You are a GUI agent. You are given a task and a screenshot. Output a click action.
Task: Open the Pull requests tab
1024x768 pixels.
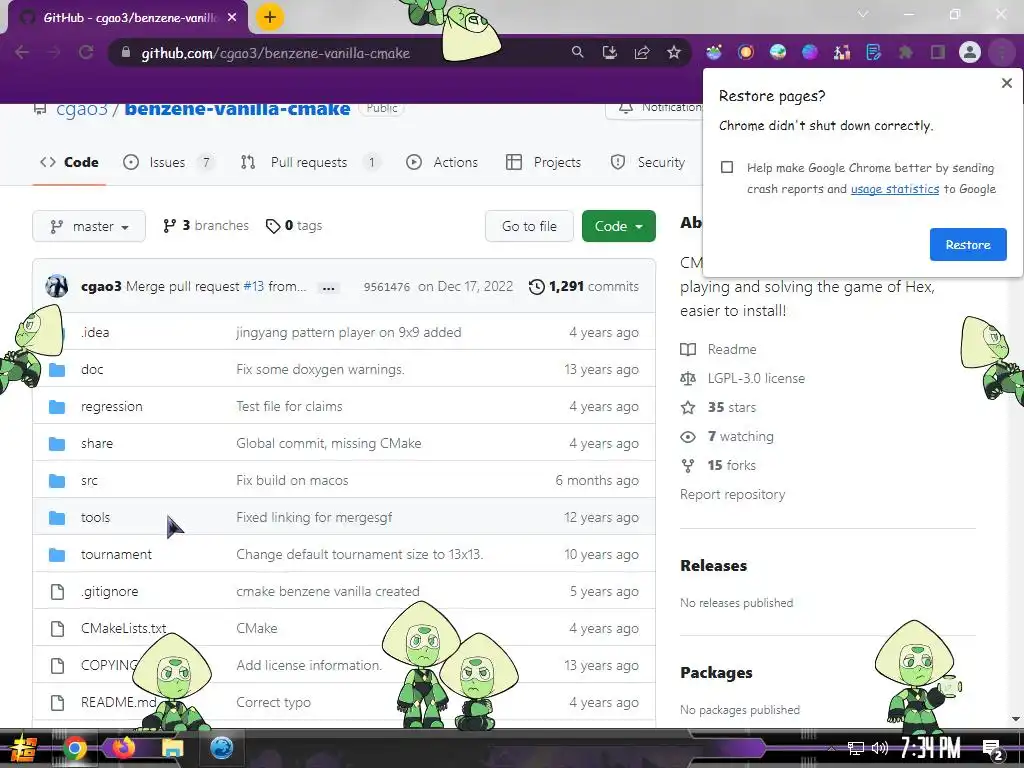(x=310, y=162)
